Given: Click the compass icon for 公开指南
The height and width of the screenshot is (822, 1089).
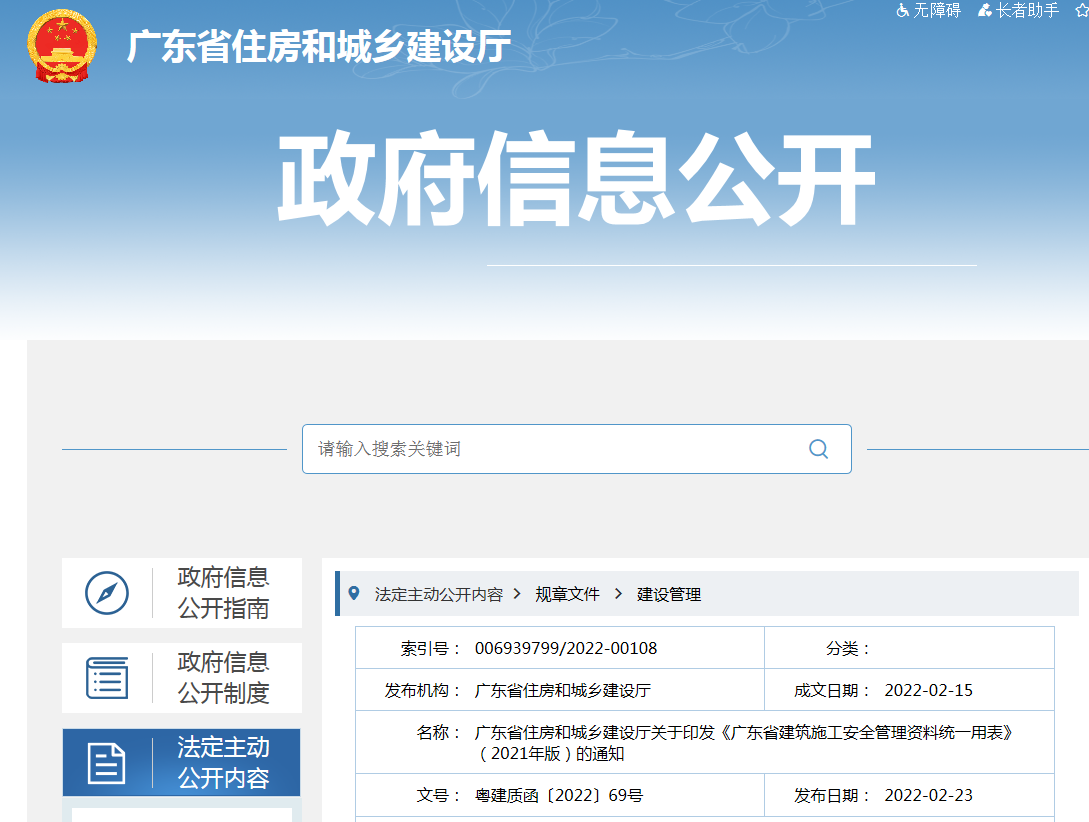Looking at the screenshot, I should coord(107,593).
